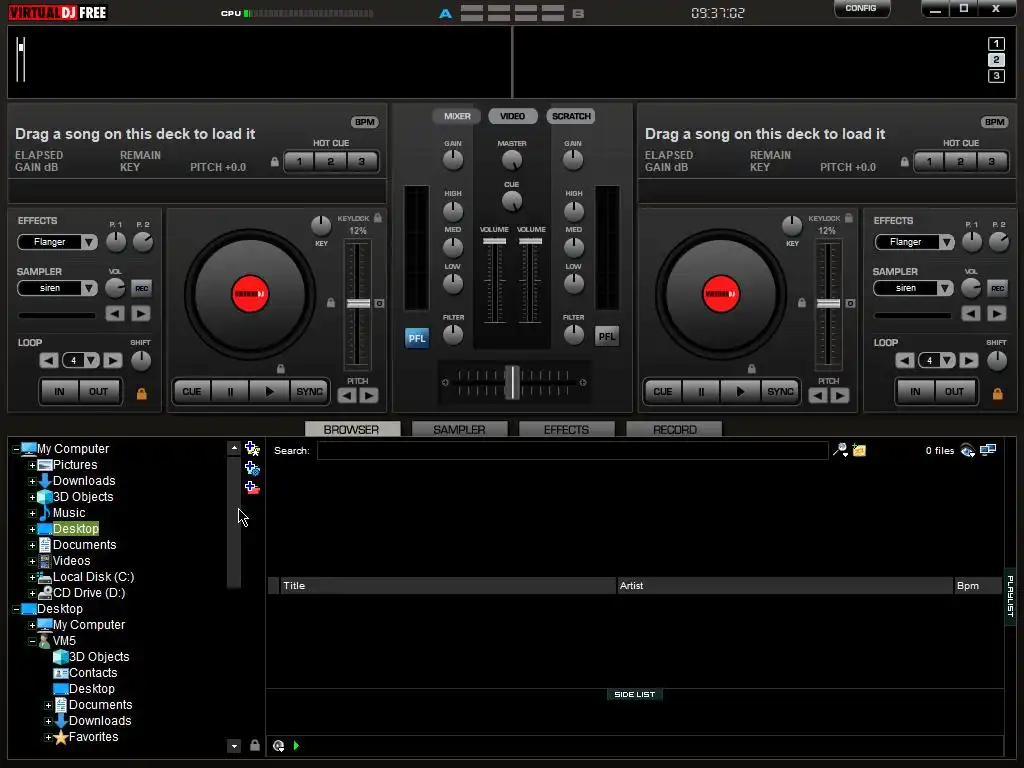The width and height of the screenshot is (1024, 768).
Task: Open the left loop length 4 dropdown
Action: coord(91,360)
